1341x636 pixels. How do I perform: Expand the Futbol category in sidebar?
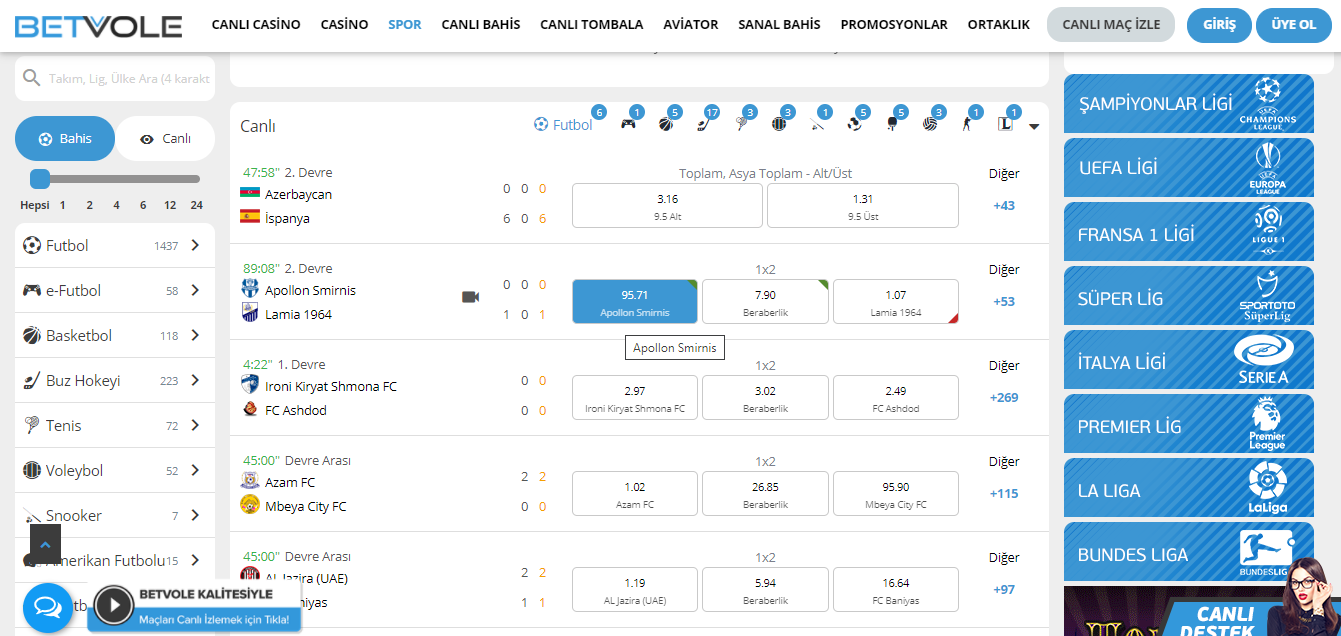click(x=195, y=245)
